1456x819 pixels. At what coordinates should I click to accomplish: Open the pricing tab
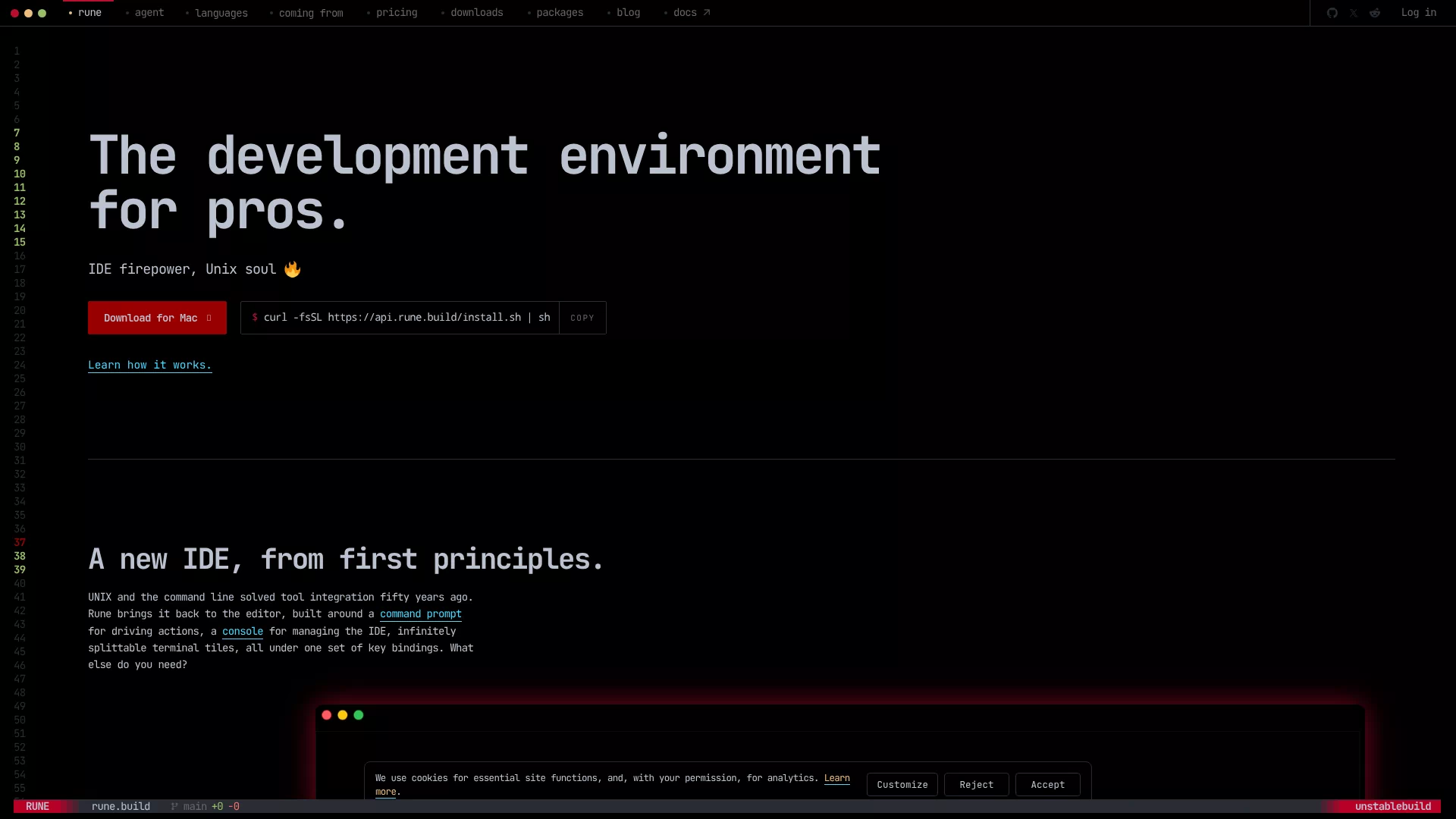pos(392,13)
